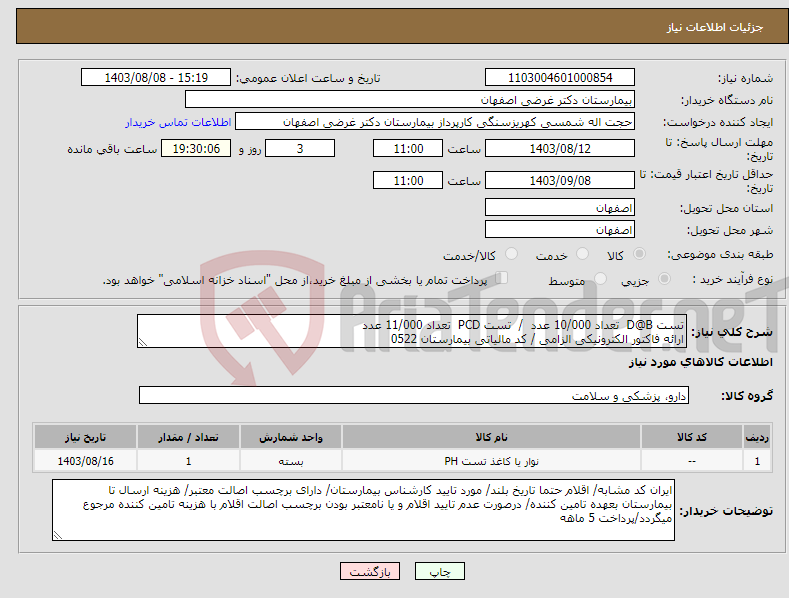The width and height of the screenshot is (789, 598).
Task: Click the announcement date field 1403/08/08 - 15:19
Action: point(156,78)
